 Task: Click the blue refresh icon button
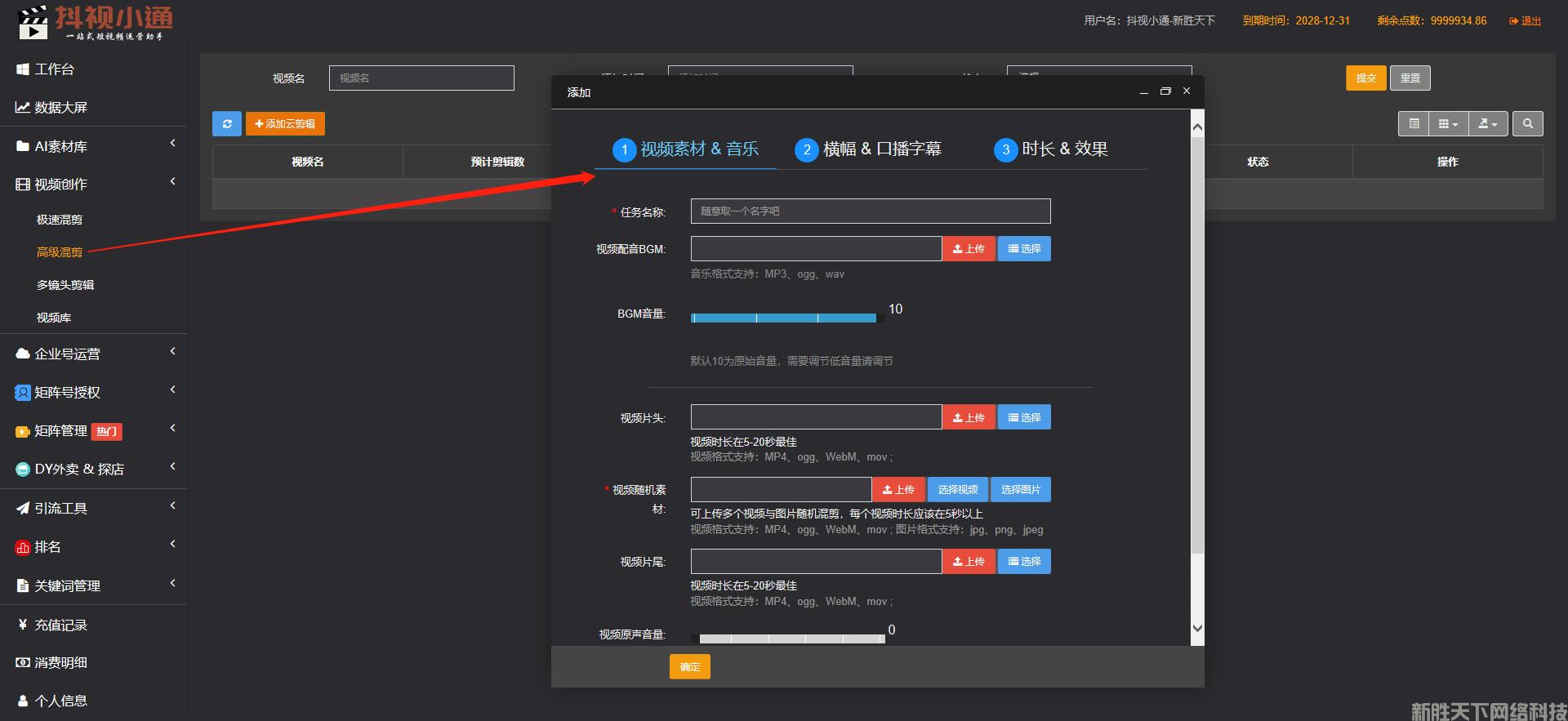[226, 124]
